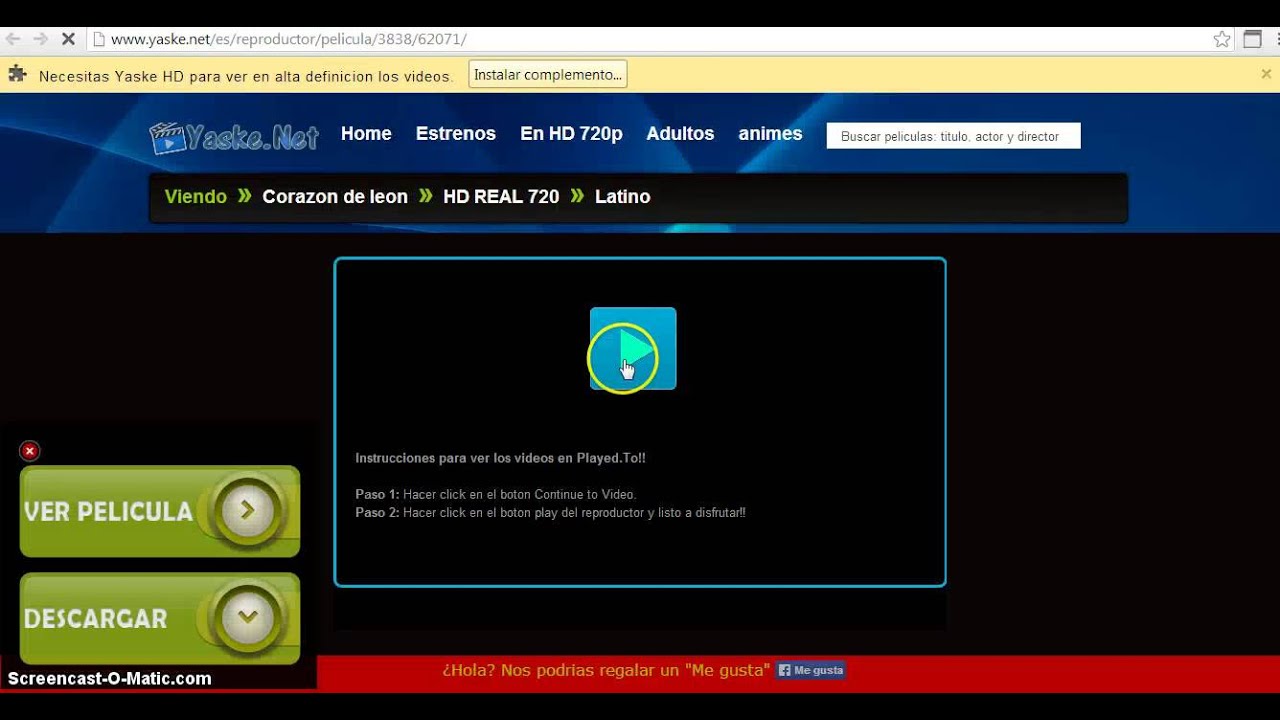1280x720 pixels.
Task: Click the Paso 2 instruction text
Action: point(551,512)
